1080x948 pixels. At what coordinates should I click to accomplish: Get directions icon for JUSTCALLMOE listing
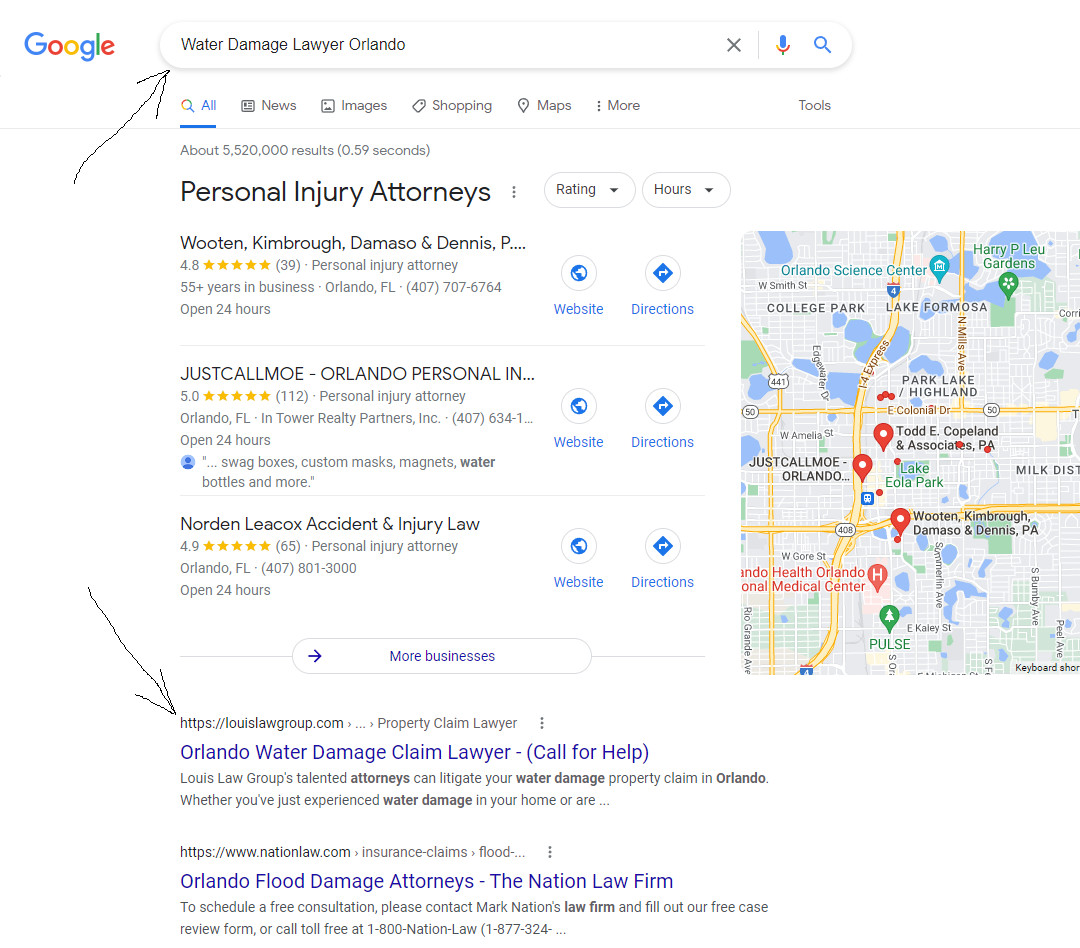(x=663, y=406)
